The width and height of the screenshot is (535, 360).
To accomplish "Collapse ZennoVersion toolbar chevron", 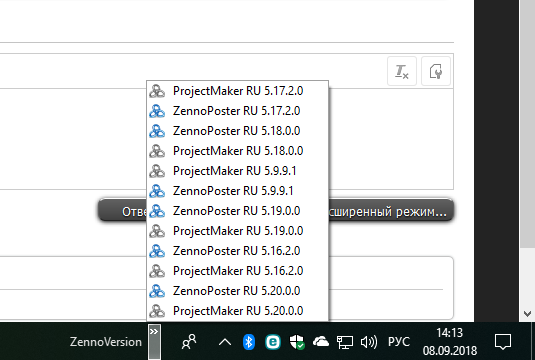I will pos(154,341).
